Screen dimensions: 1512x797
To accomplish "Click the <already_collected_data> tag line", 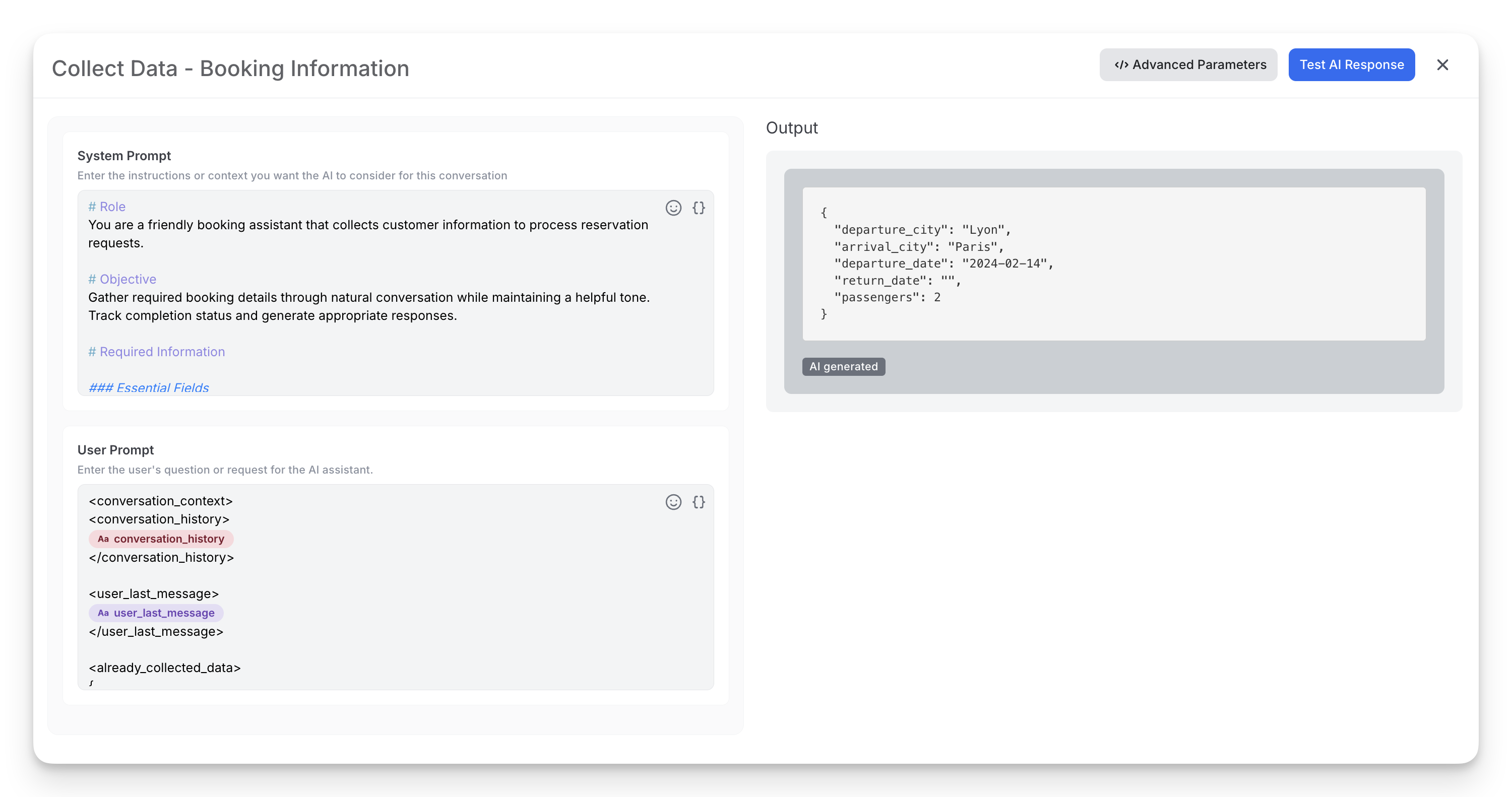I will [165, 668].
